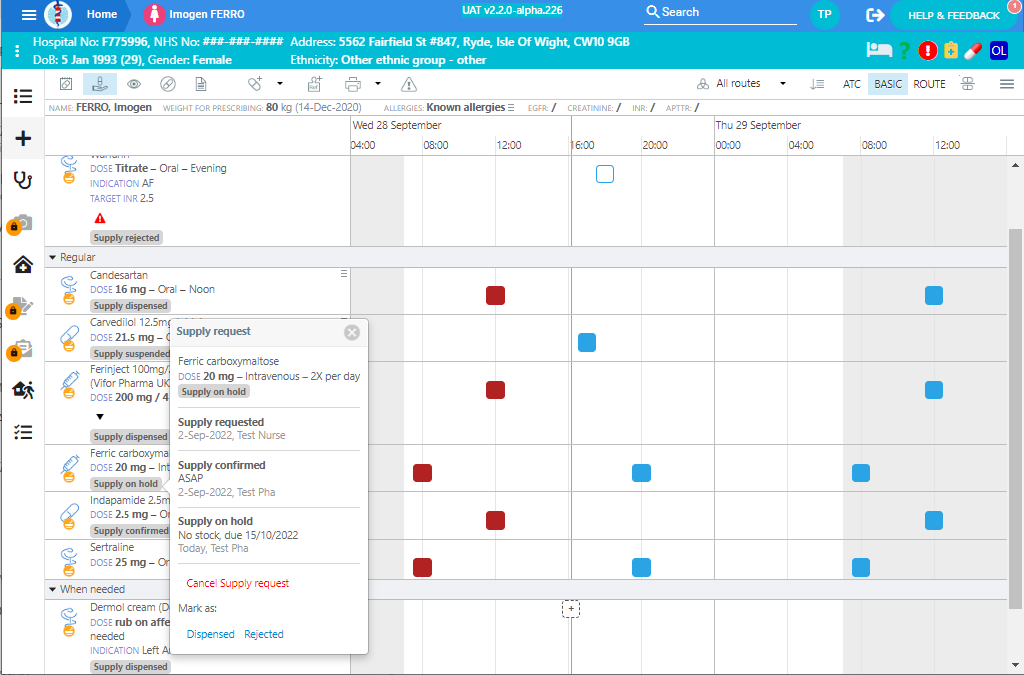Image resolution: width=1024 pixels, height=675 pixels.
Task: Open the patient banner three-dot menu
Action: tap(17, 51)
